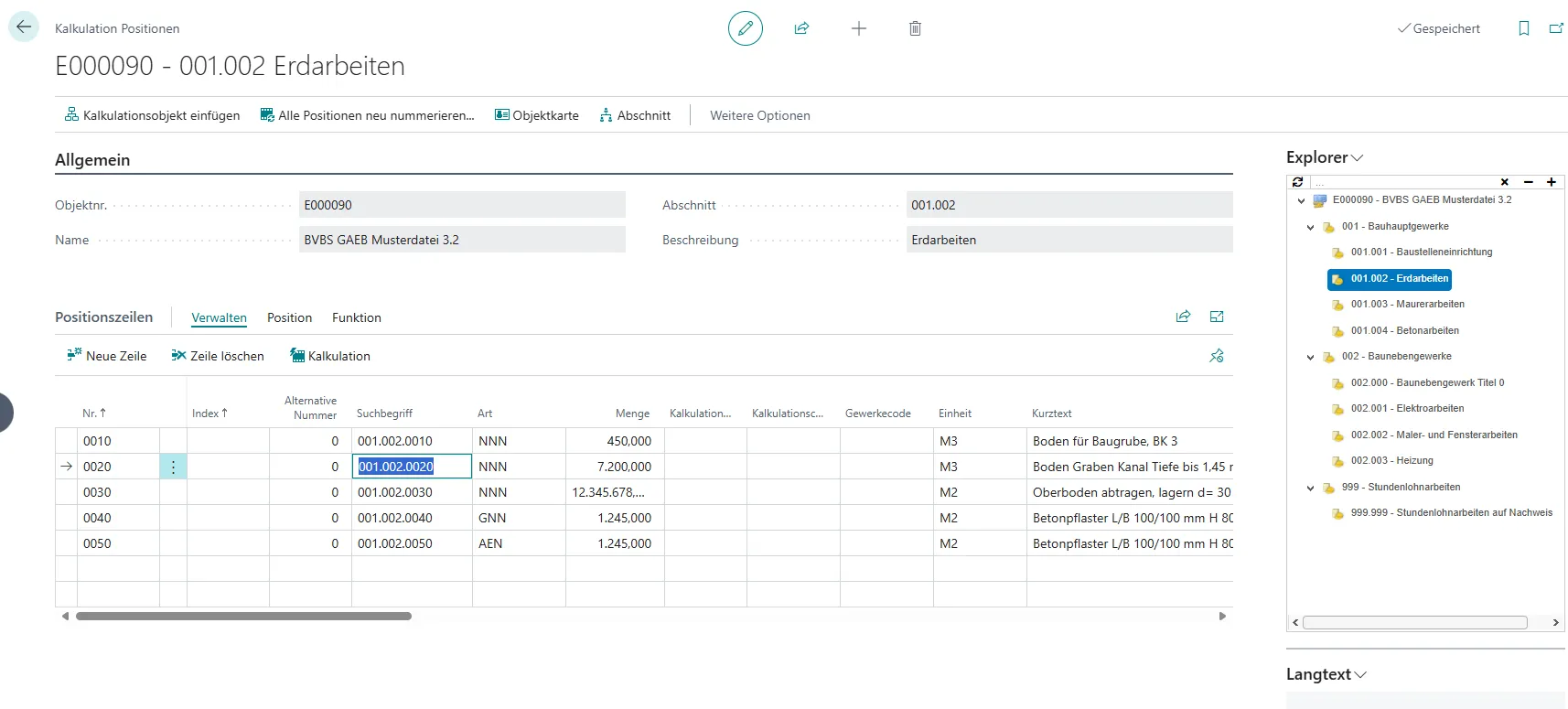Click the plus icon to add new record
Viewport: 1568px width, 709px height.
(858, 28)
